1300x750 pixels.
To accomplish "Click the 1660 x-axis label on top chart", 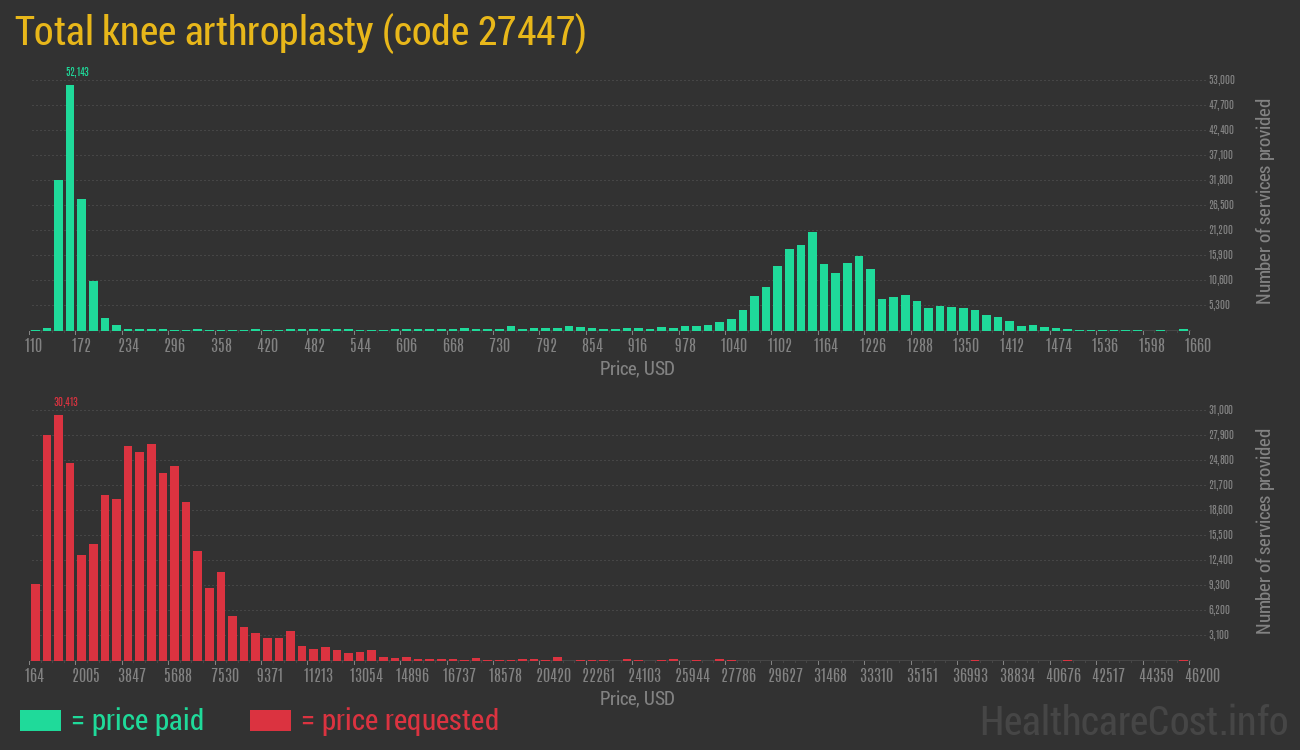I will [x=1197, y=346].
